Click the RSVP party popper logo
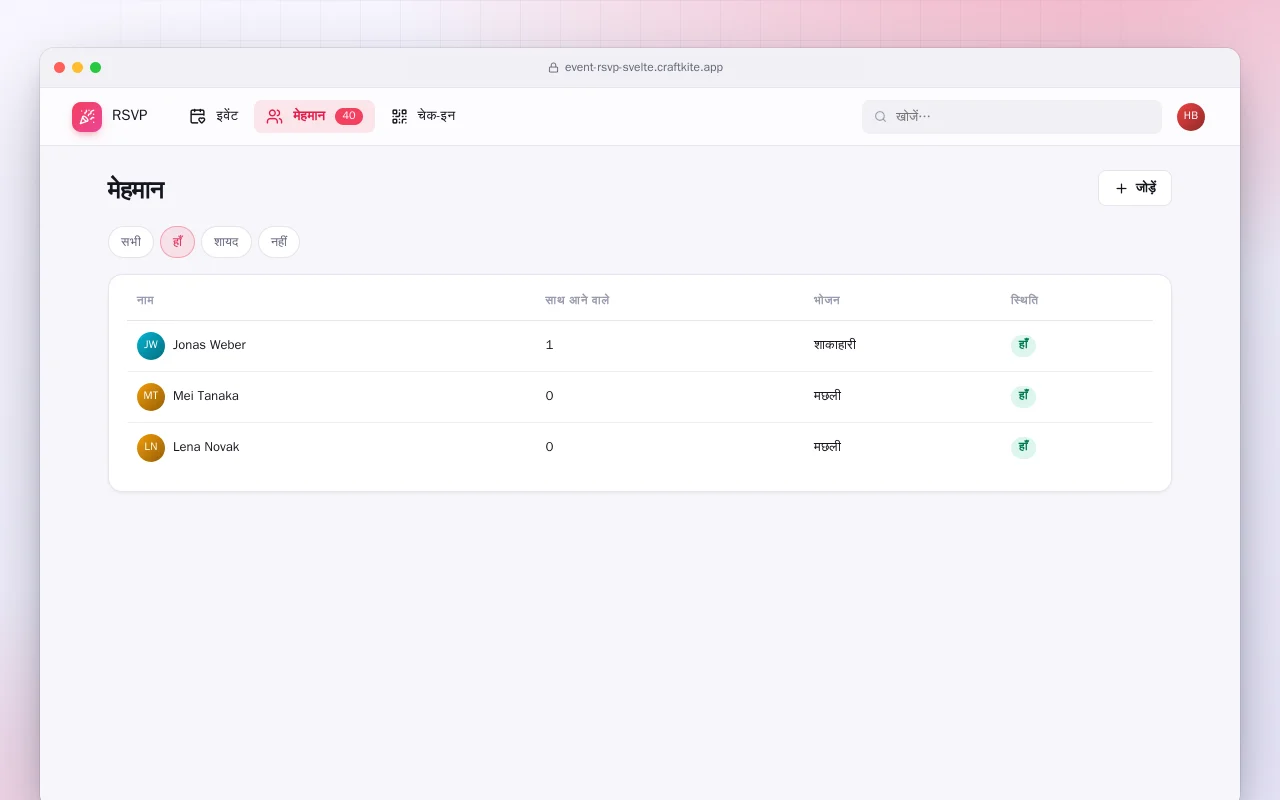This screenshot has width=1280, height=800. [x=87, y=117]
